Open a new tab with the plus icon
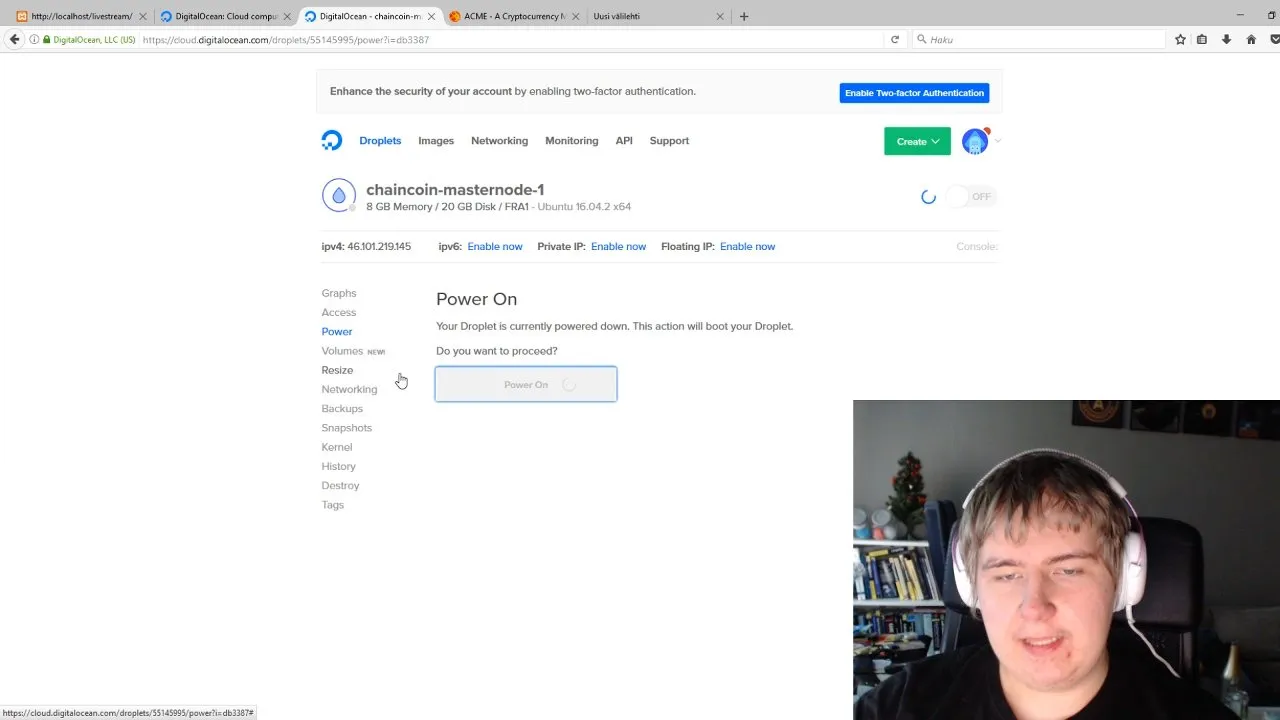This screenshot has width=1280, height=720. (744, 16)
